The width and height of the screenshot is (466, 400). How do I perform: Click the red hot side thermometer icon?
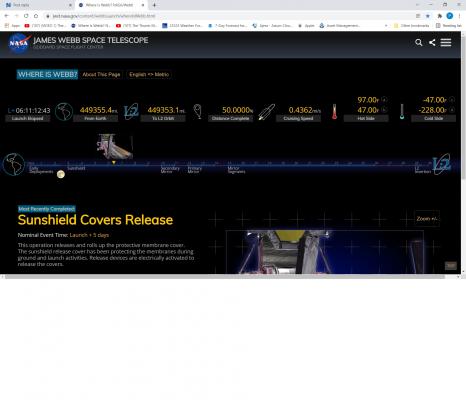pos(334,112)
